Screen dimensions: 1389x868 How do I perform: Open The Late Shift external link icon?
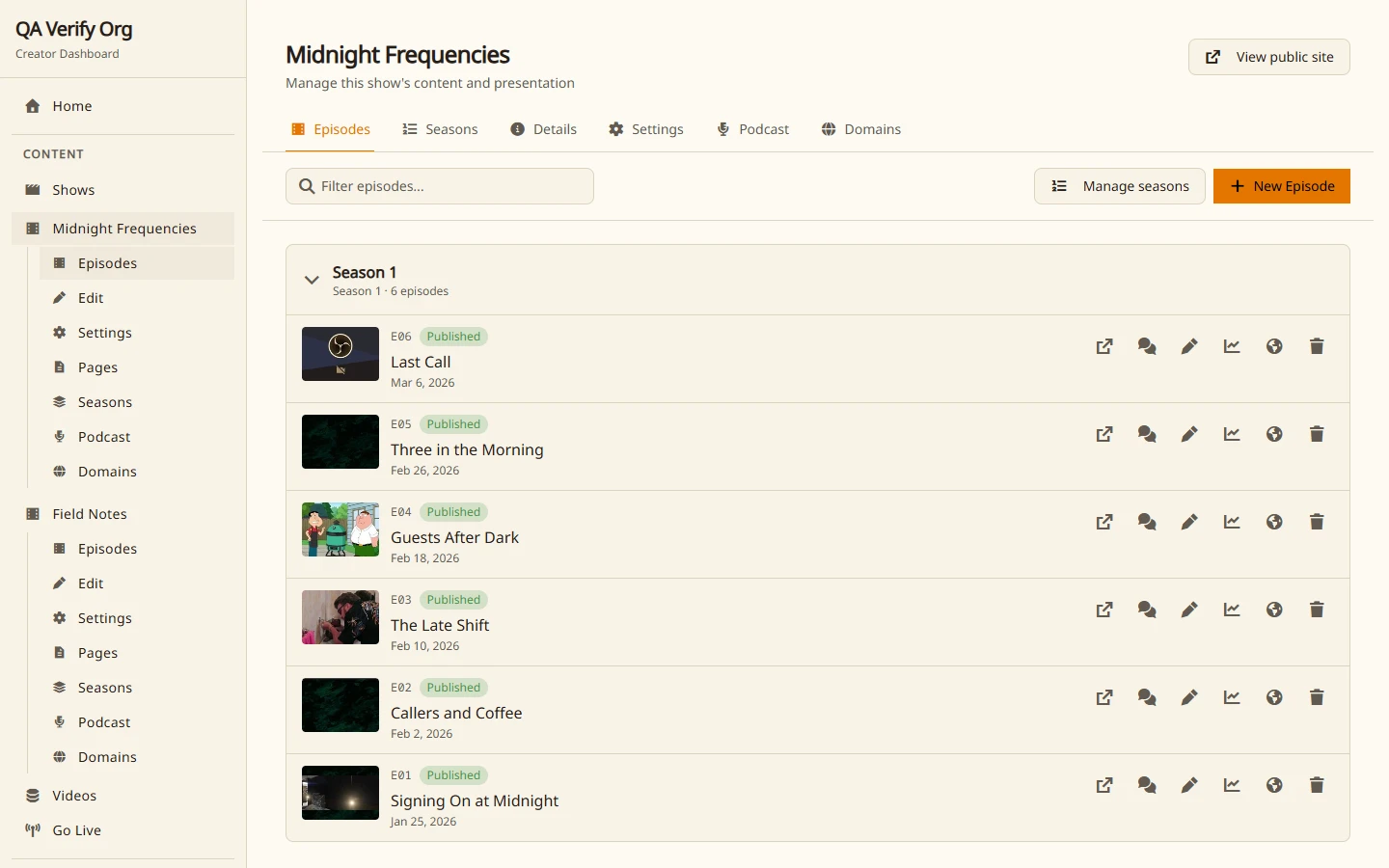coord(1104,610)
